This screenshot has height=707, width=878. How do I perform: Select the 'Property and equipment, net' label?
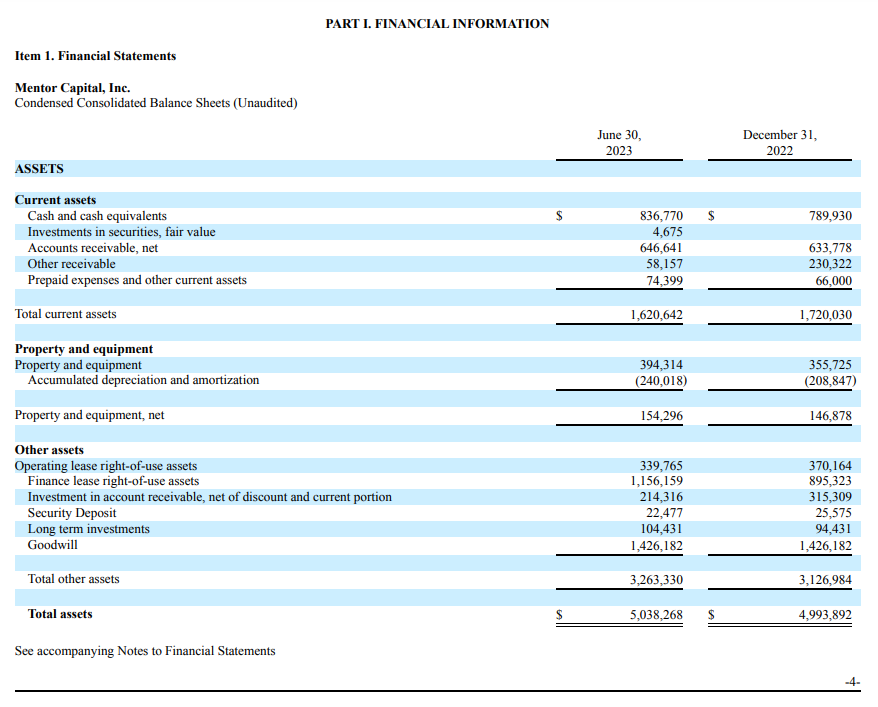click(x=90, y=415)
